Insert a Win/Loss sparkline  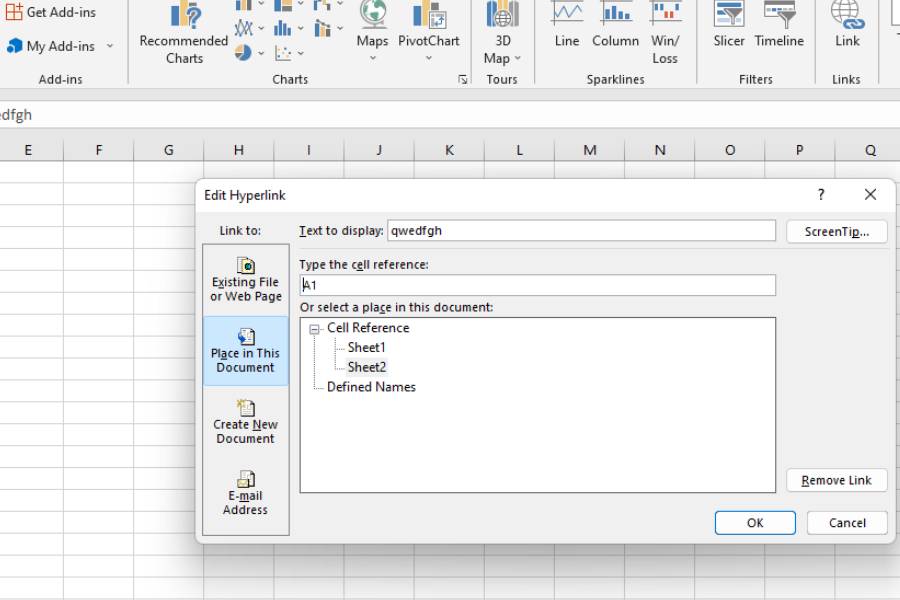[x=665, y=33]
